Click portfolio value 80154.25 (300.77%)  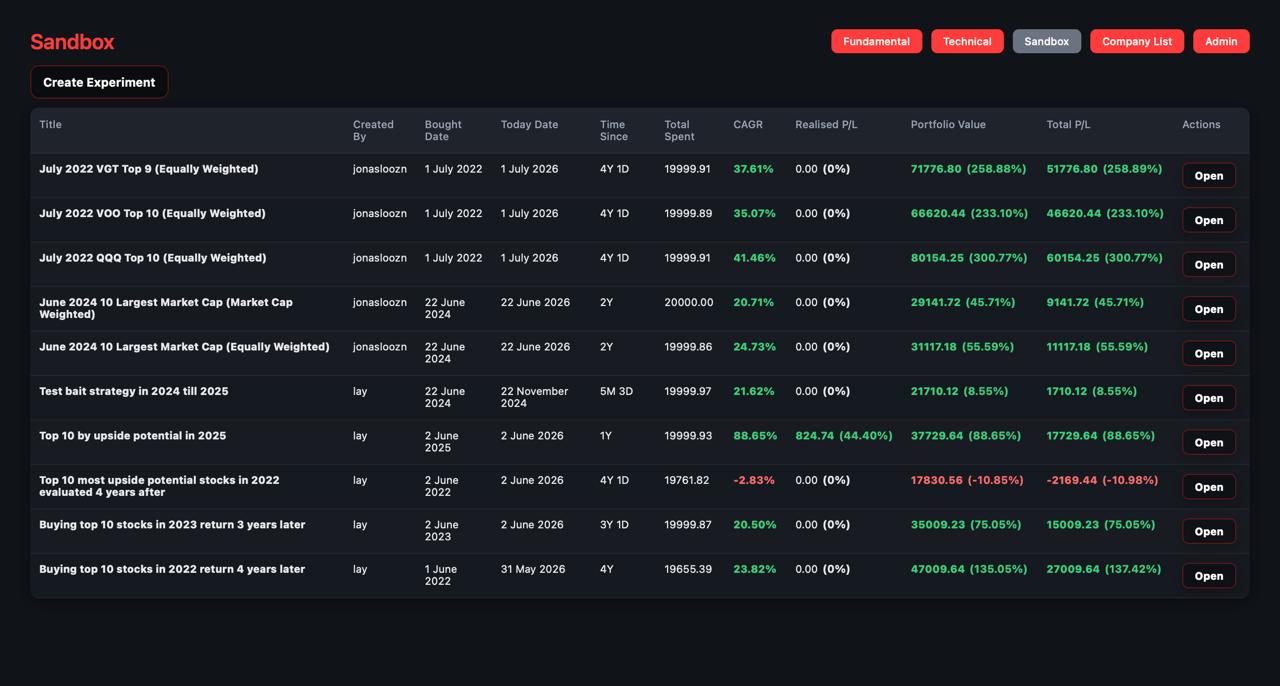tap(969, 258)
